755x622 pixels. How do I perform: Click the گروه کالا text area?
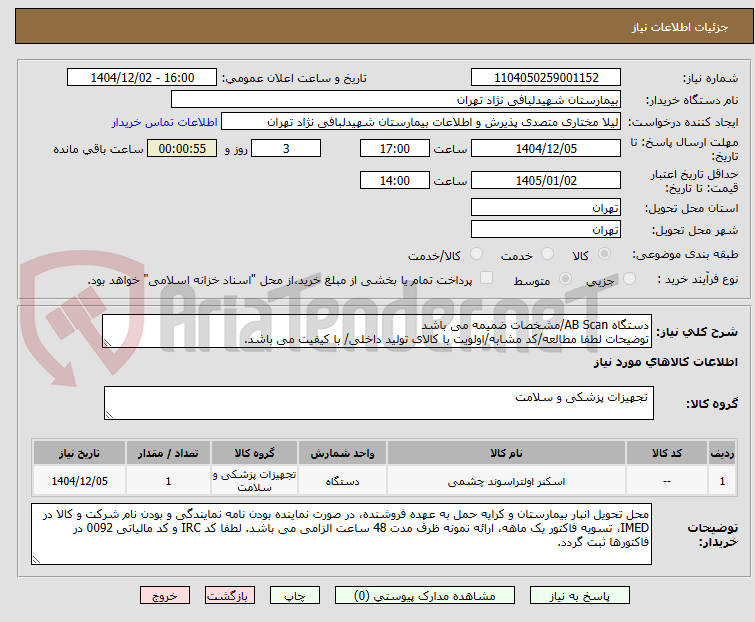click(378, 403)
